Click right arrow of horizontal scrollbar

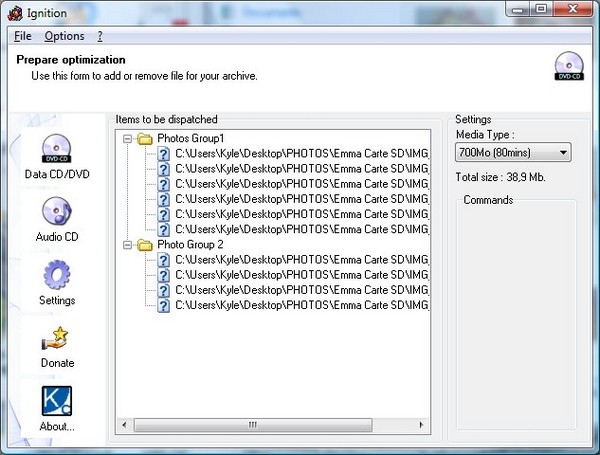pos(422,425)
